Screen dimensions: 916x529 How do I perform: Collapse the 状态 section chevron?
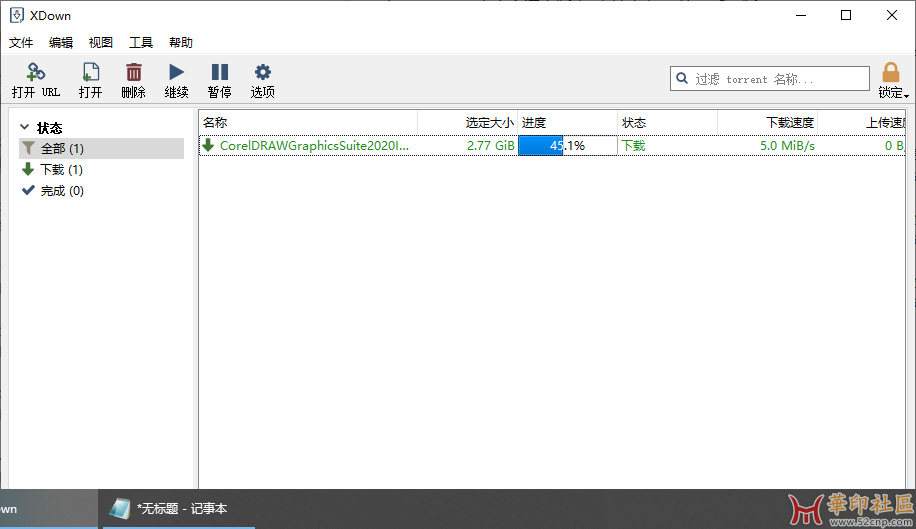tap(25, 127)
